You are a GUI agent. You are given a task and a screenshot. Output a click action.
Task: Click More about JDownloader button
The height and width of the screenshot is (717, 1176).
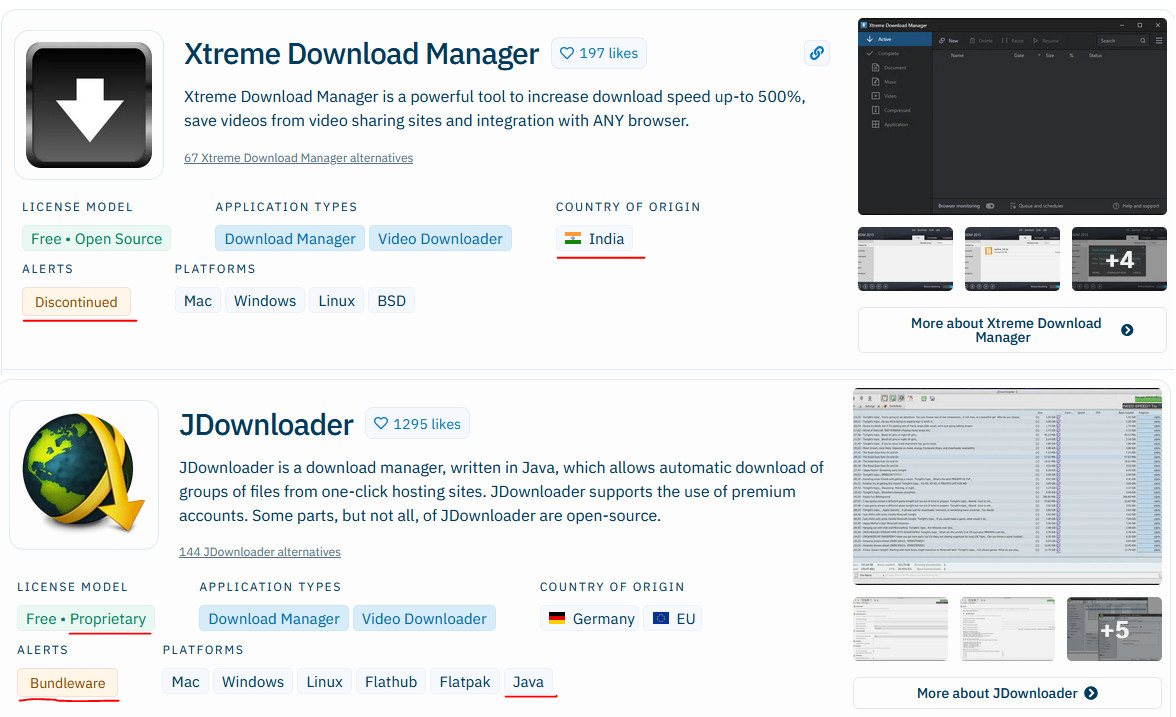point(1007,693)
